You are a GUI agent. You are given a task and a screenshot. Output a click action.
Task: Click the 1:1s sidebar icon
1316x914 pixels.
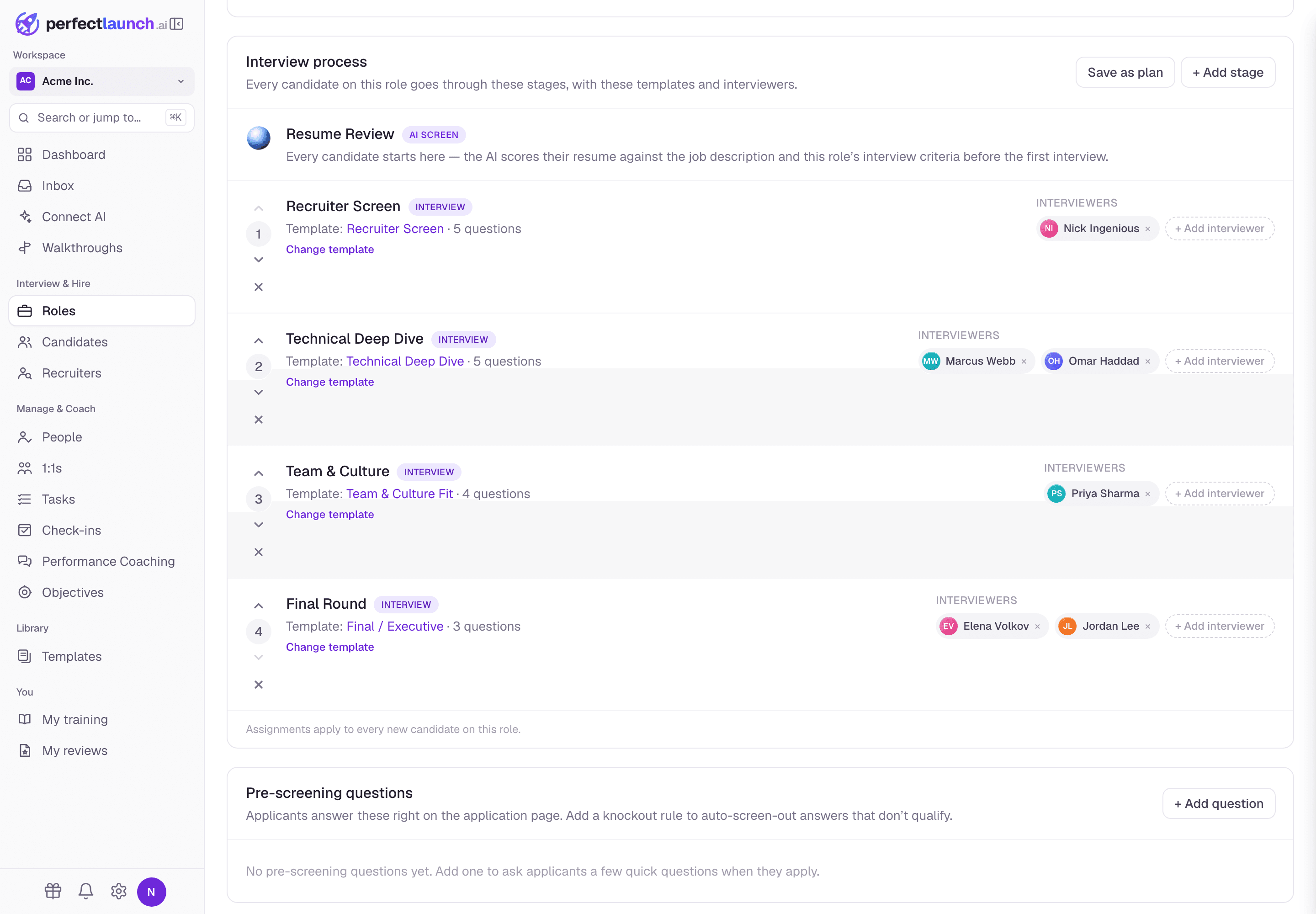(x=25, y=468)
